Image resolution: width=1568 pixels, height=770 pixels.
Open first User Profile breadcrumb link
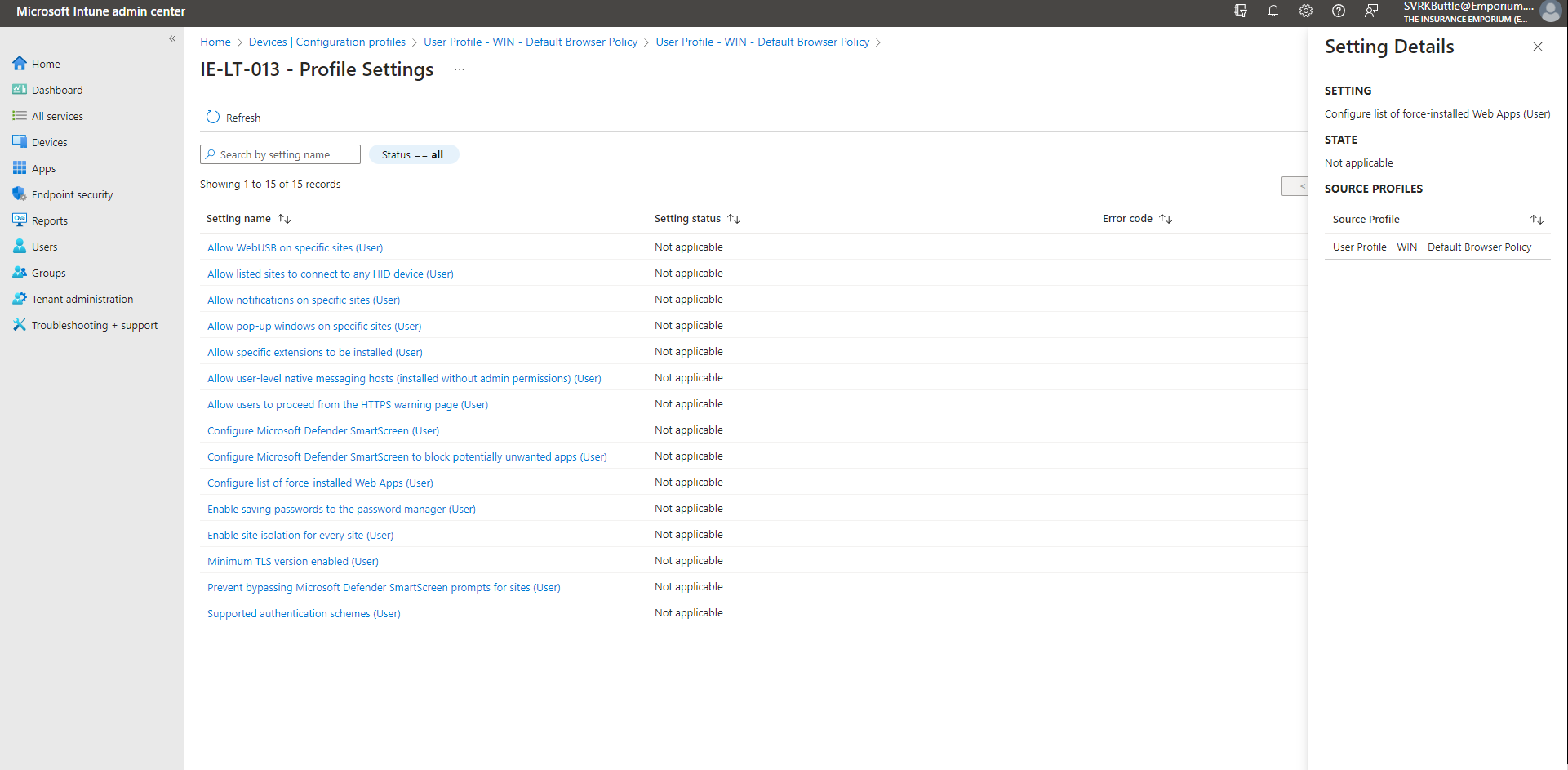531,42
